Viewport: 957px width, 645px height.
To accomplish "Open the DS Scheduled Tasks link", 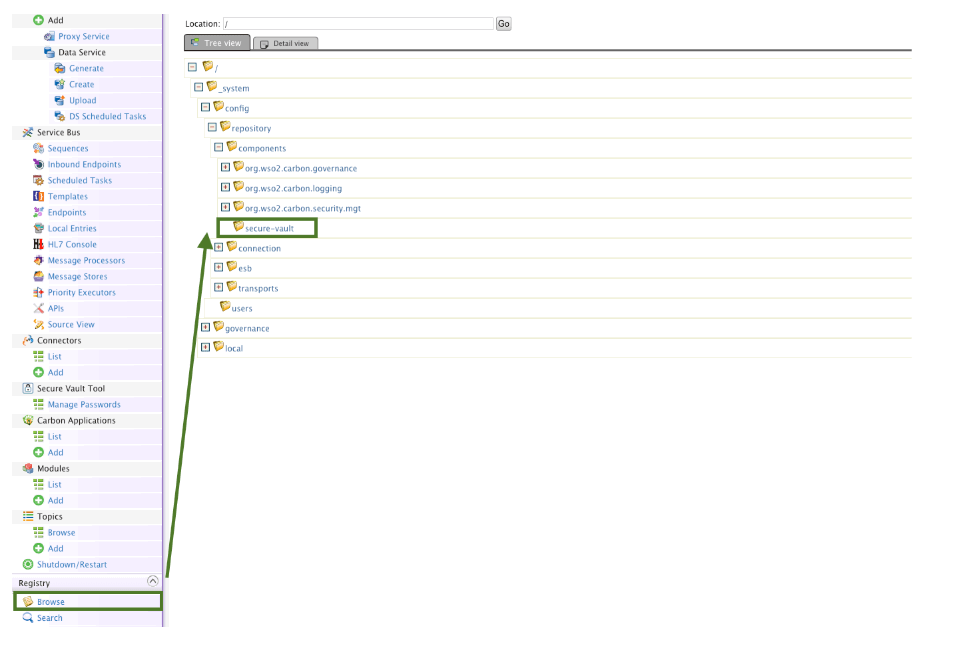I will [x=107, y=117].
